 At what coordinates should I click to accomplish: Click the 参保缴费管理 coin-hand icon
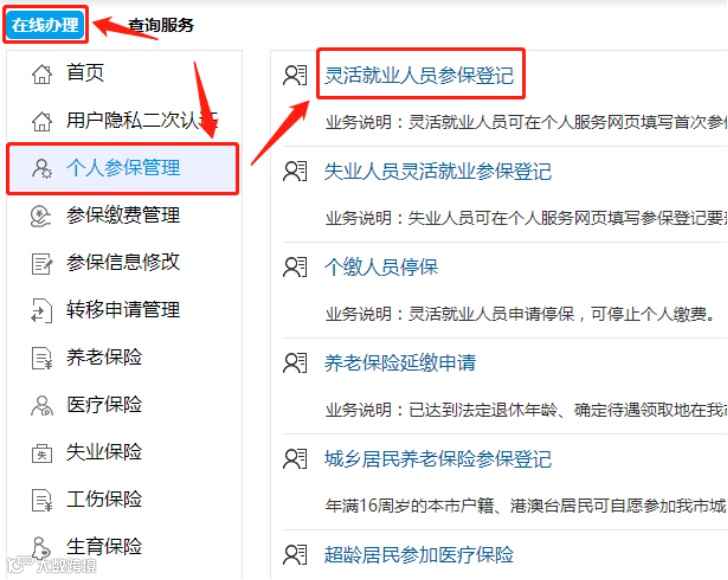(41, 216)
